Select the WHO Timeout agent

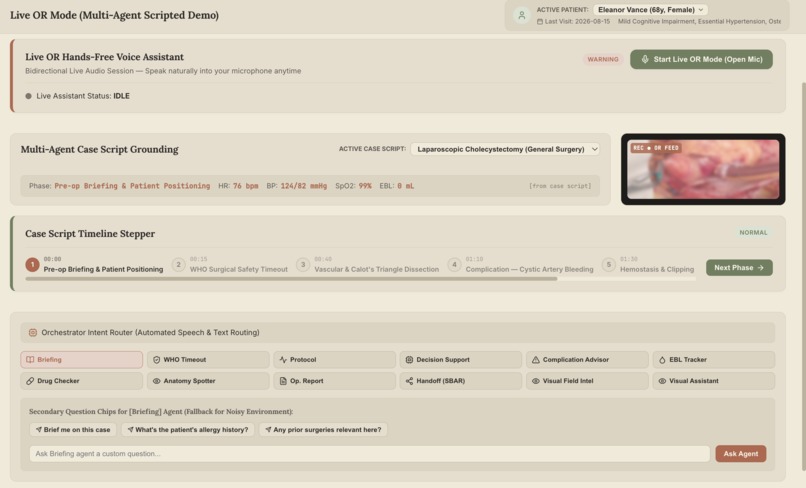[x=208, y=360]
